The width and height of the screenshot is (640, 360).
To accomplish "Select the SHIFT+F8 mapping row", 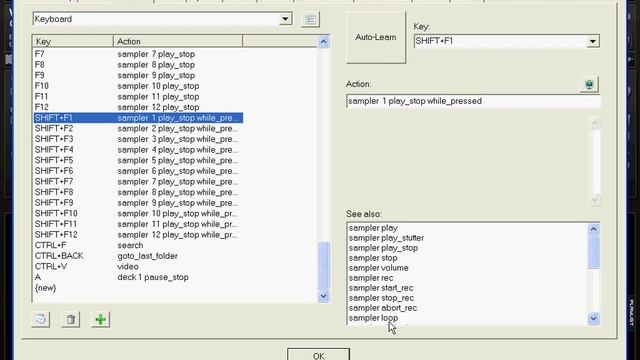I will [x=138, y=192].
